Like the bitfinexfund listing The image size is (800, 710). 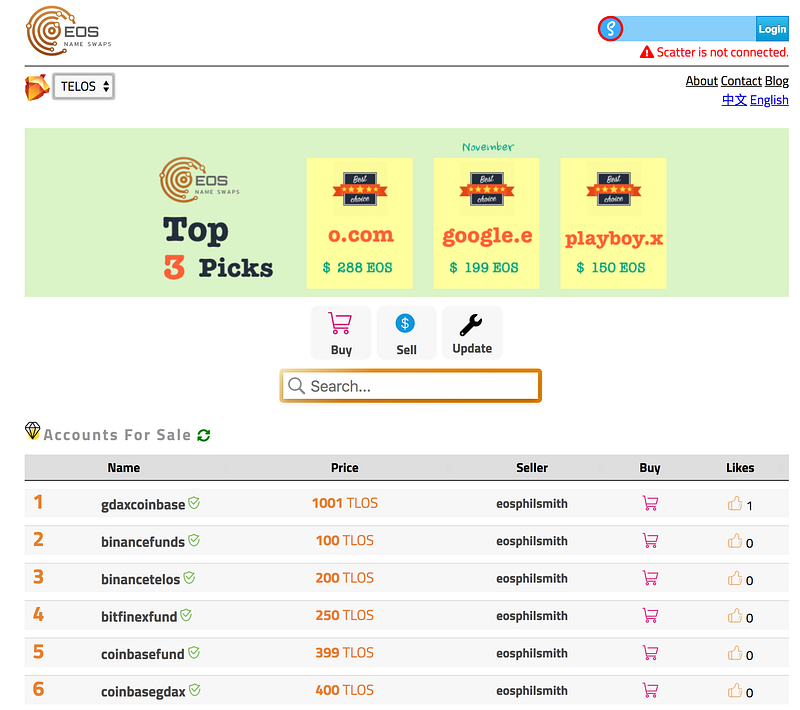(x=735, y=615)
